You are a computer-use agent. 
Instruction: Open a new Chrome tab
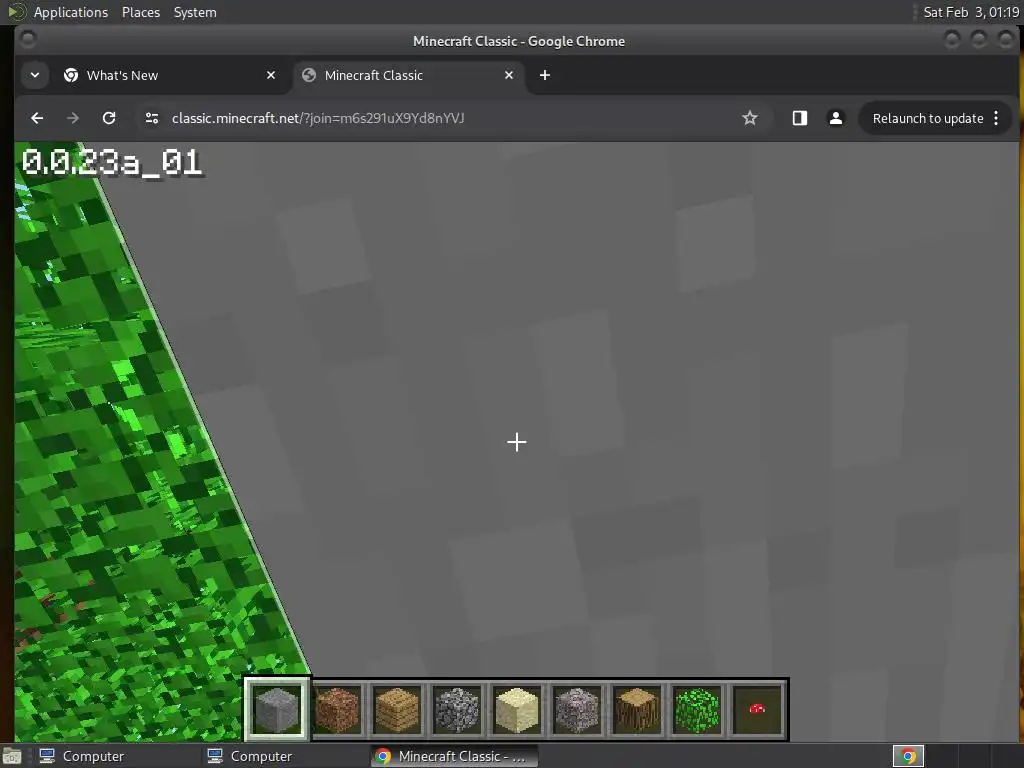[x=545, y=75]
